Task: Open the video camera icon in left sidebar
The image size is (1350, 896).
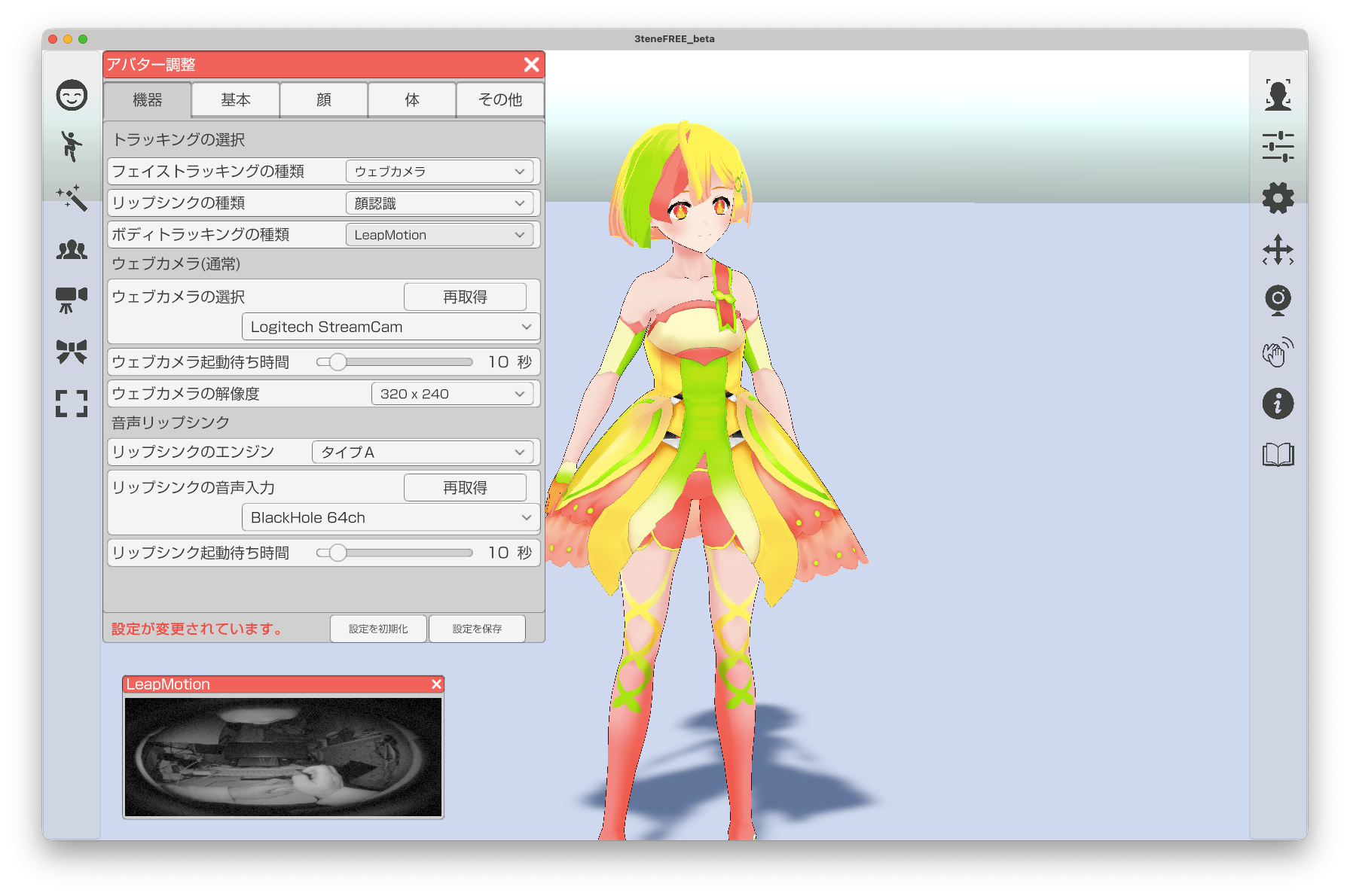Action: [x=72, y=299]
